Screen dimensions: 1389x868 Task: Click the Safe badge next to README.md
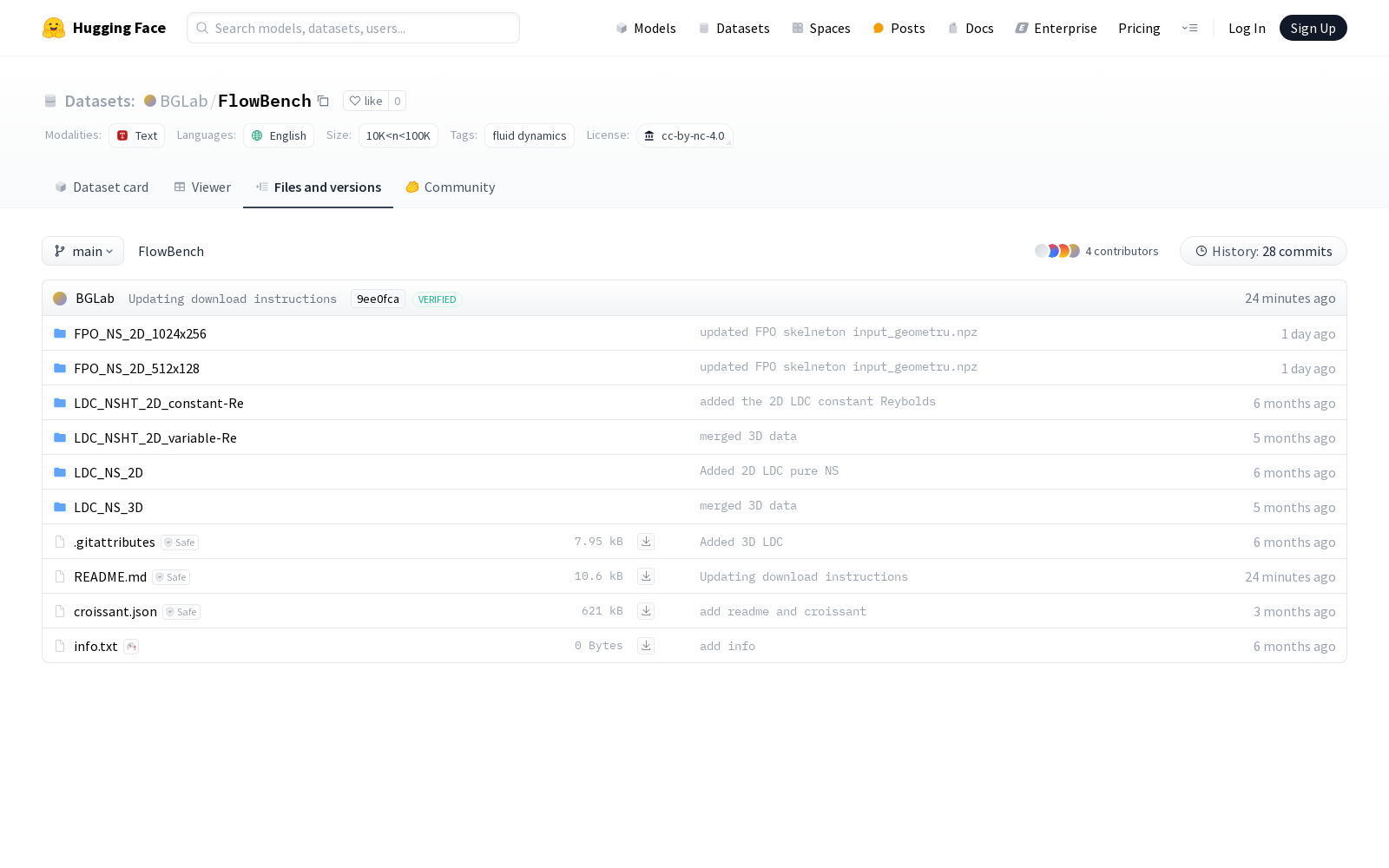point(171,577)
